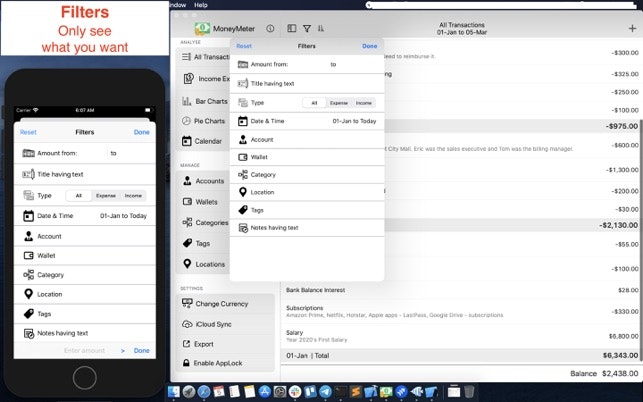Tap Title having text on the phone
Viewport: 643px width, 402px height.
click(85, 174)
